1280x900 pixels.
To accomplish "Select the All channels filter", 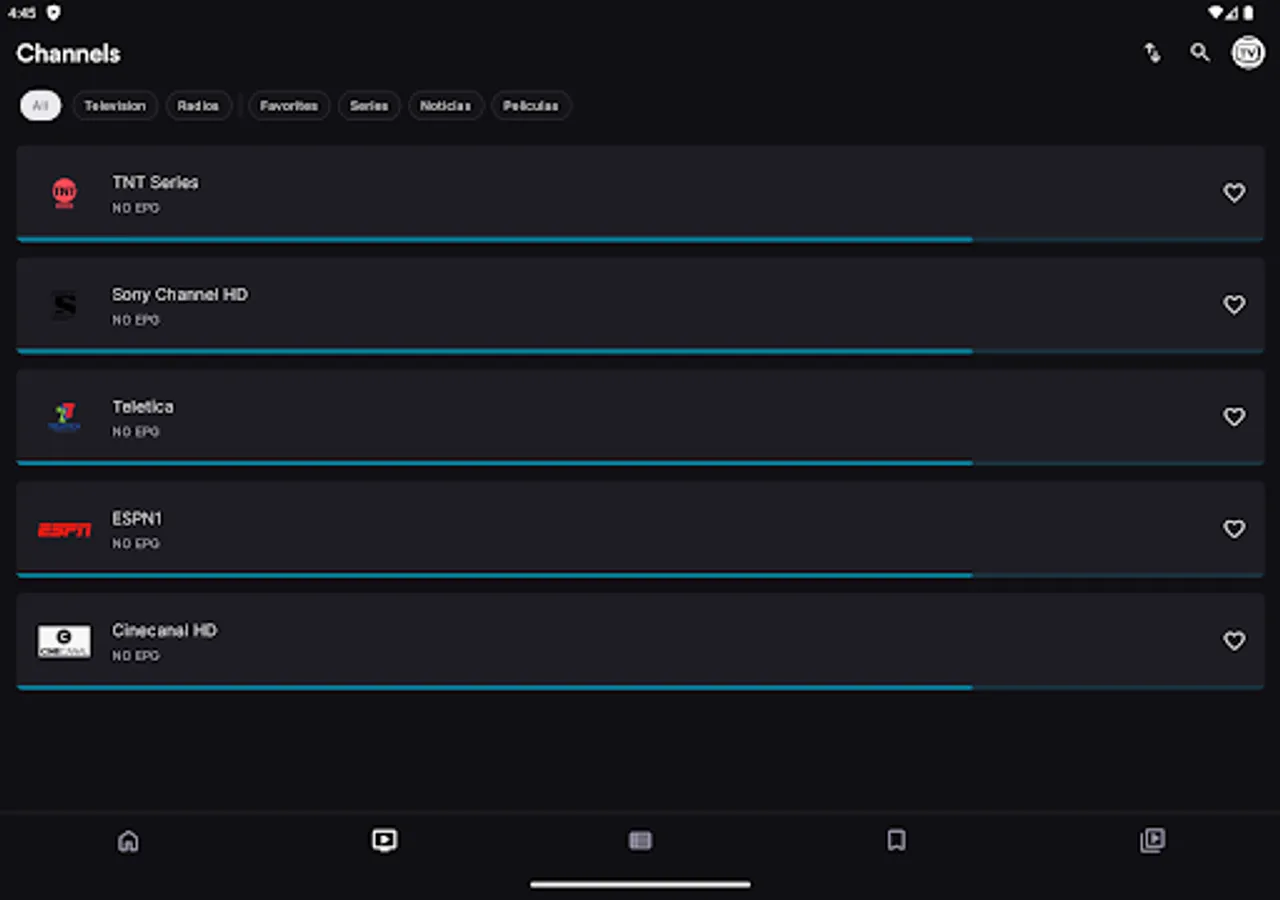I will coord(40,105).
